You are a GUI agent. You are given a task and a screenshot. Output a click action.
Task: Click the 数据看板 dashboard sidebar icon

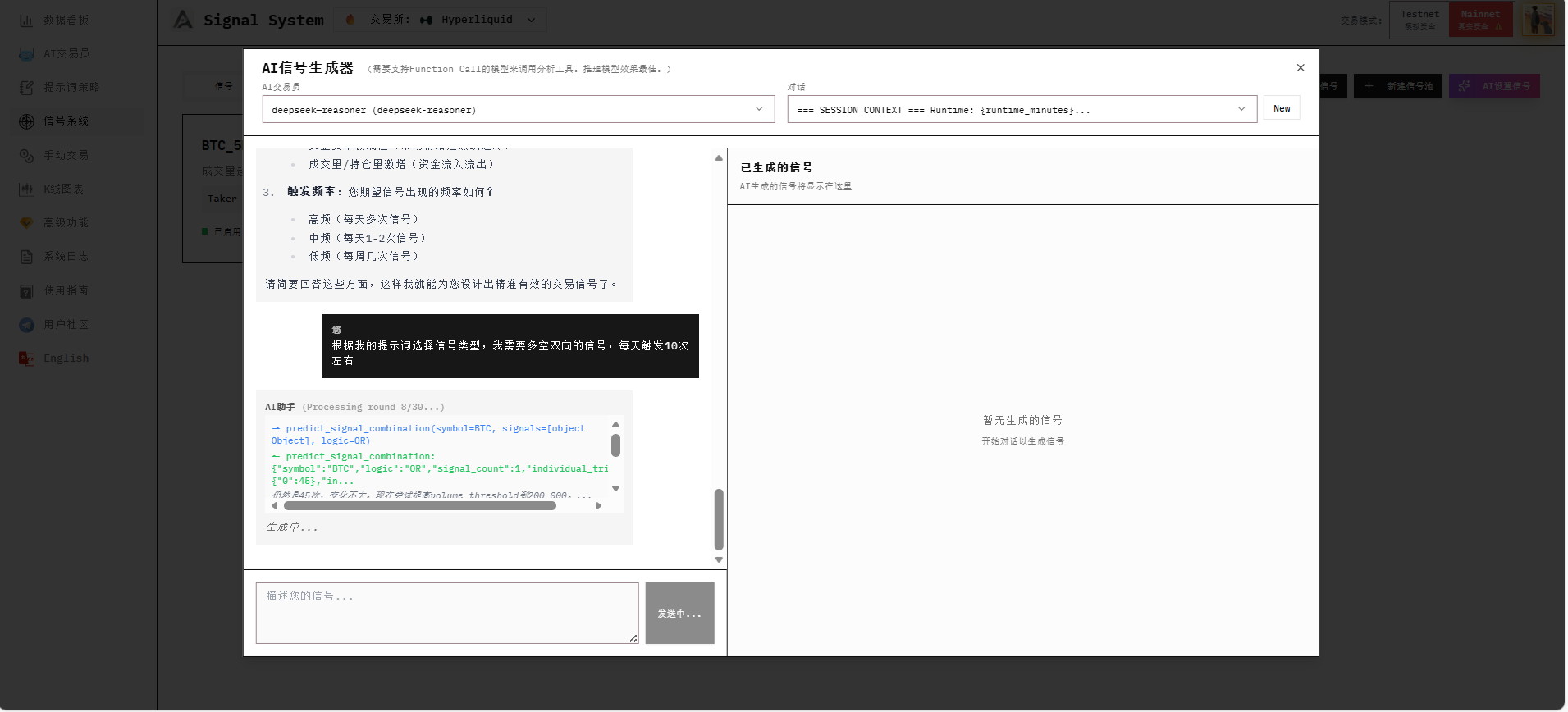(x=26, y=21)
